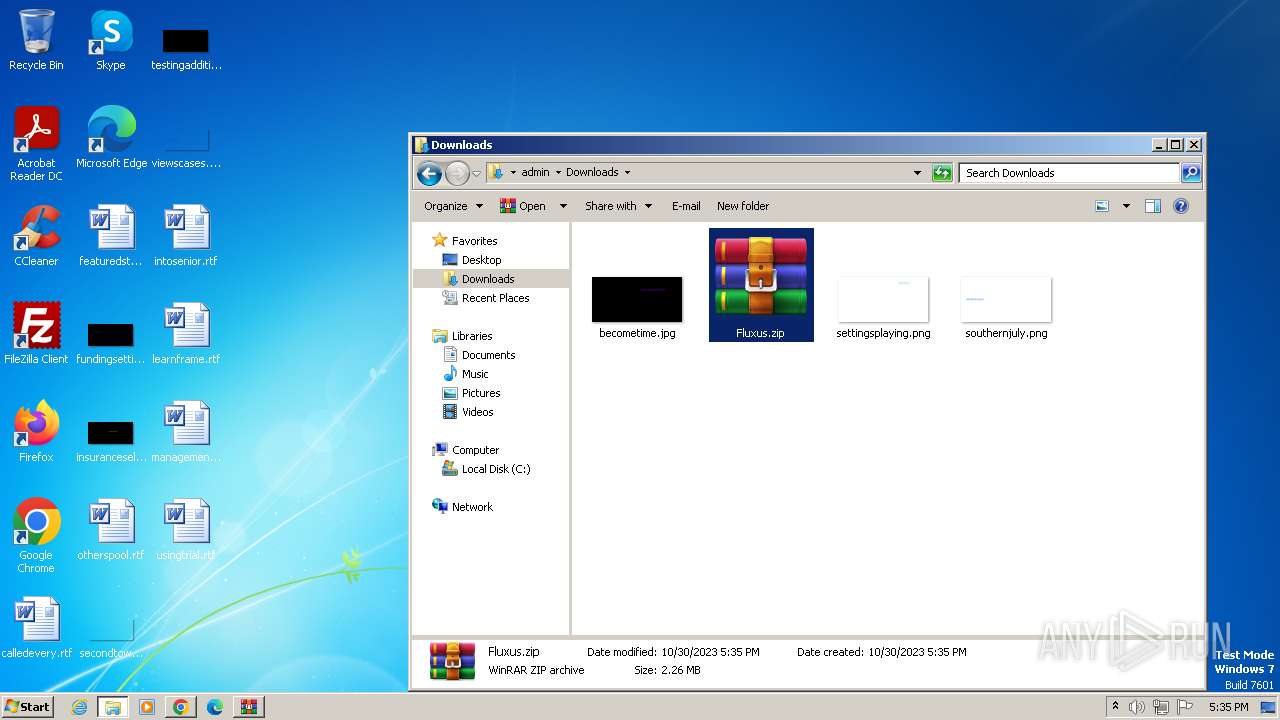Viewport: 1280px width, 720px height.
Task: Launch FileZilla Client shortcut
Action: pos(36,334)
